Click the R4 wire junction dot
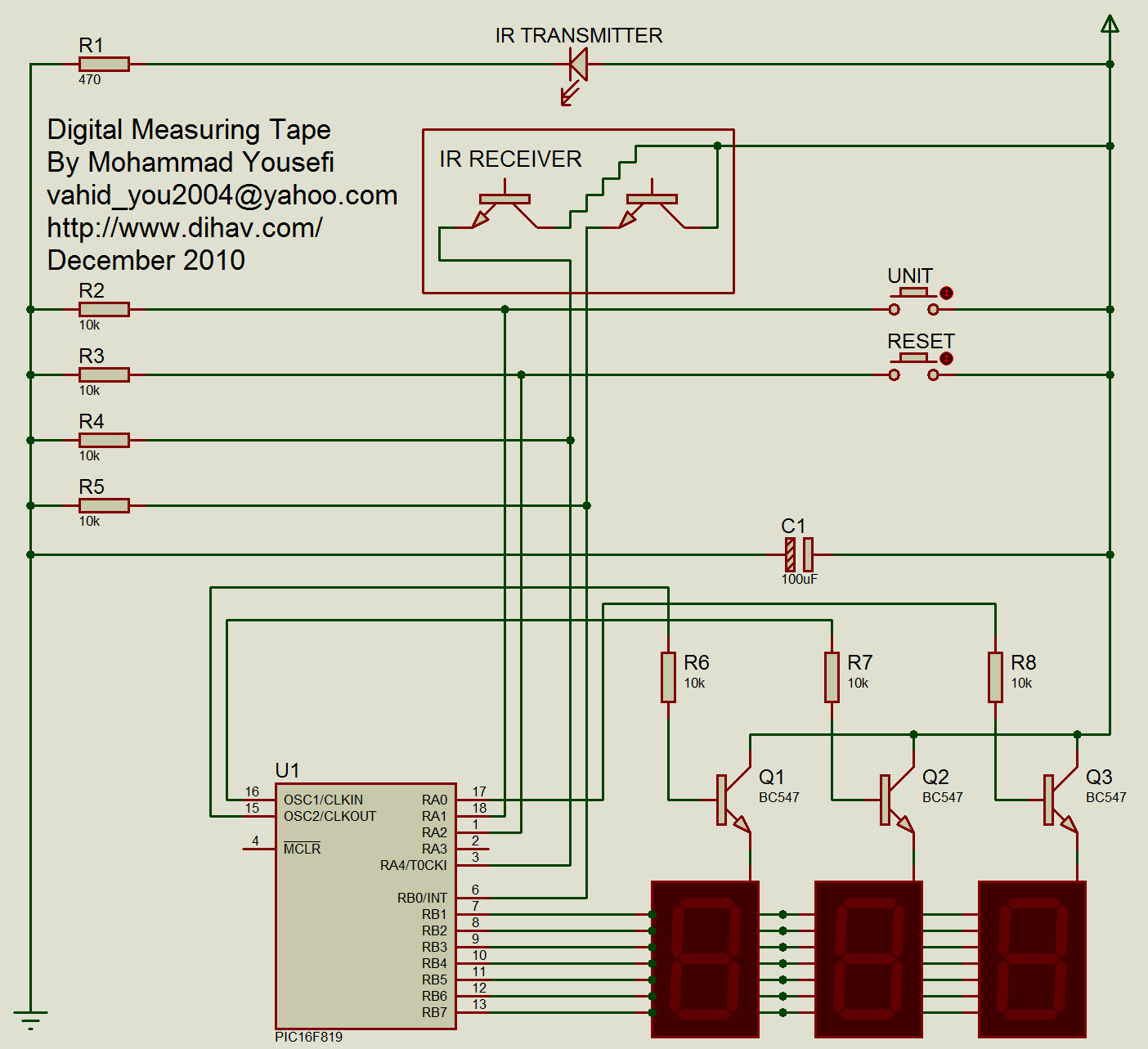1148x1049 pixels. pos(570,440)
